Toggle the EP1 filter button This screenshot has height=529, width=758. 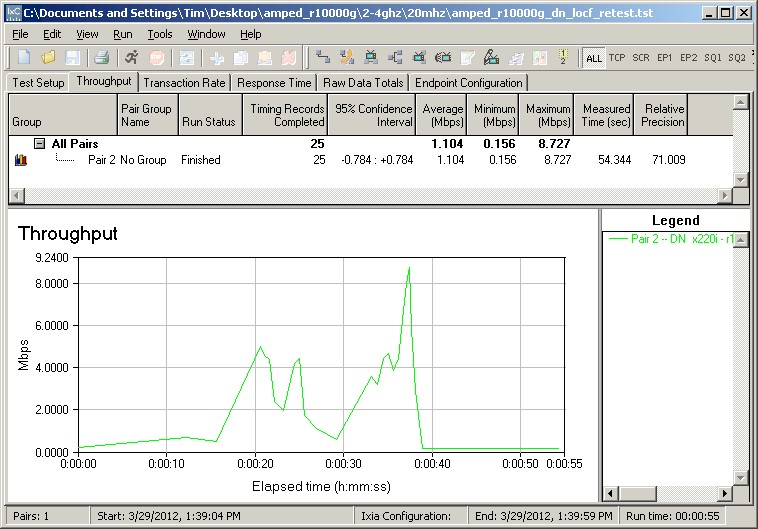[x=665, y=58]
